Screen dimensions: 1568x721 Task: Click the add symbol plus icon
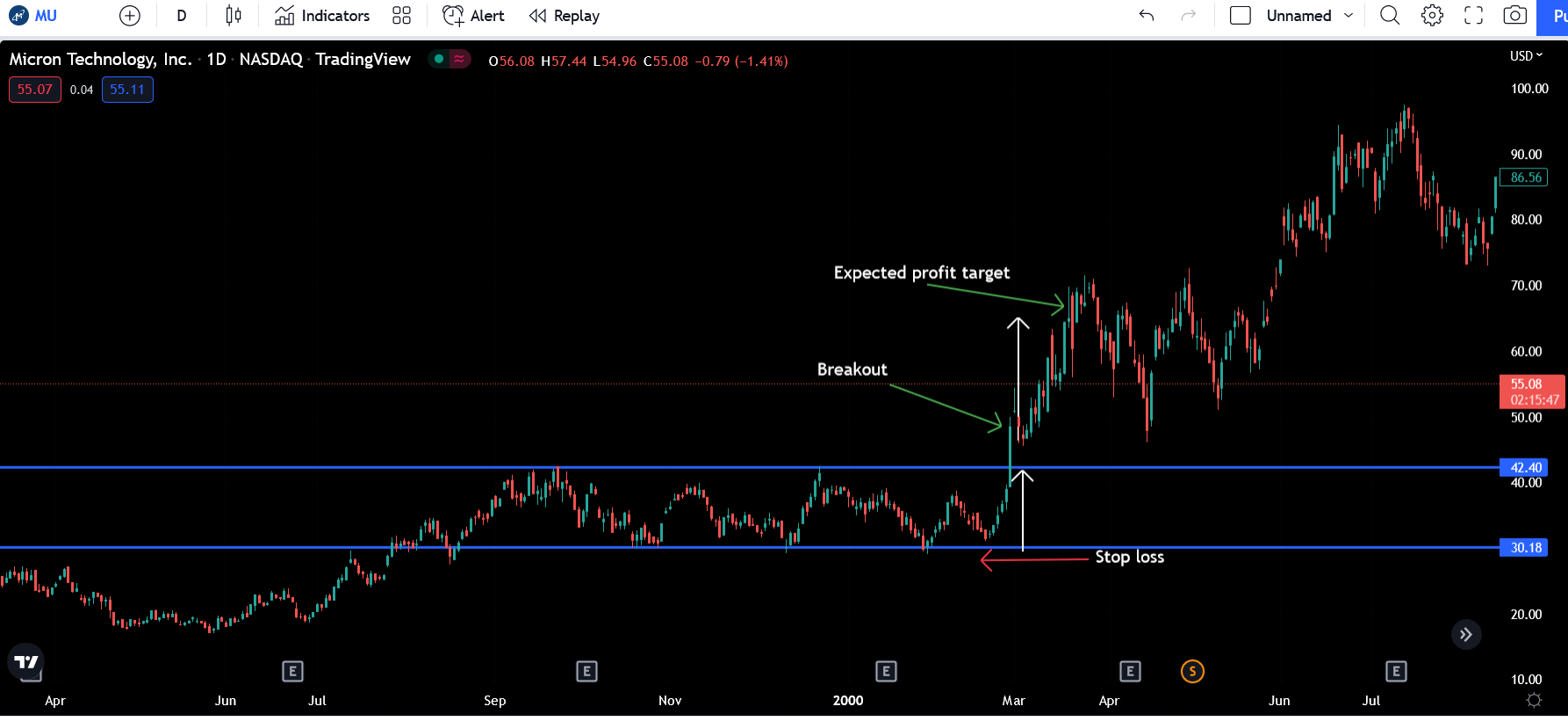point(129,16)
